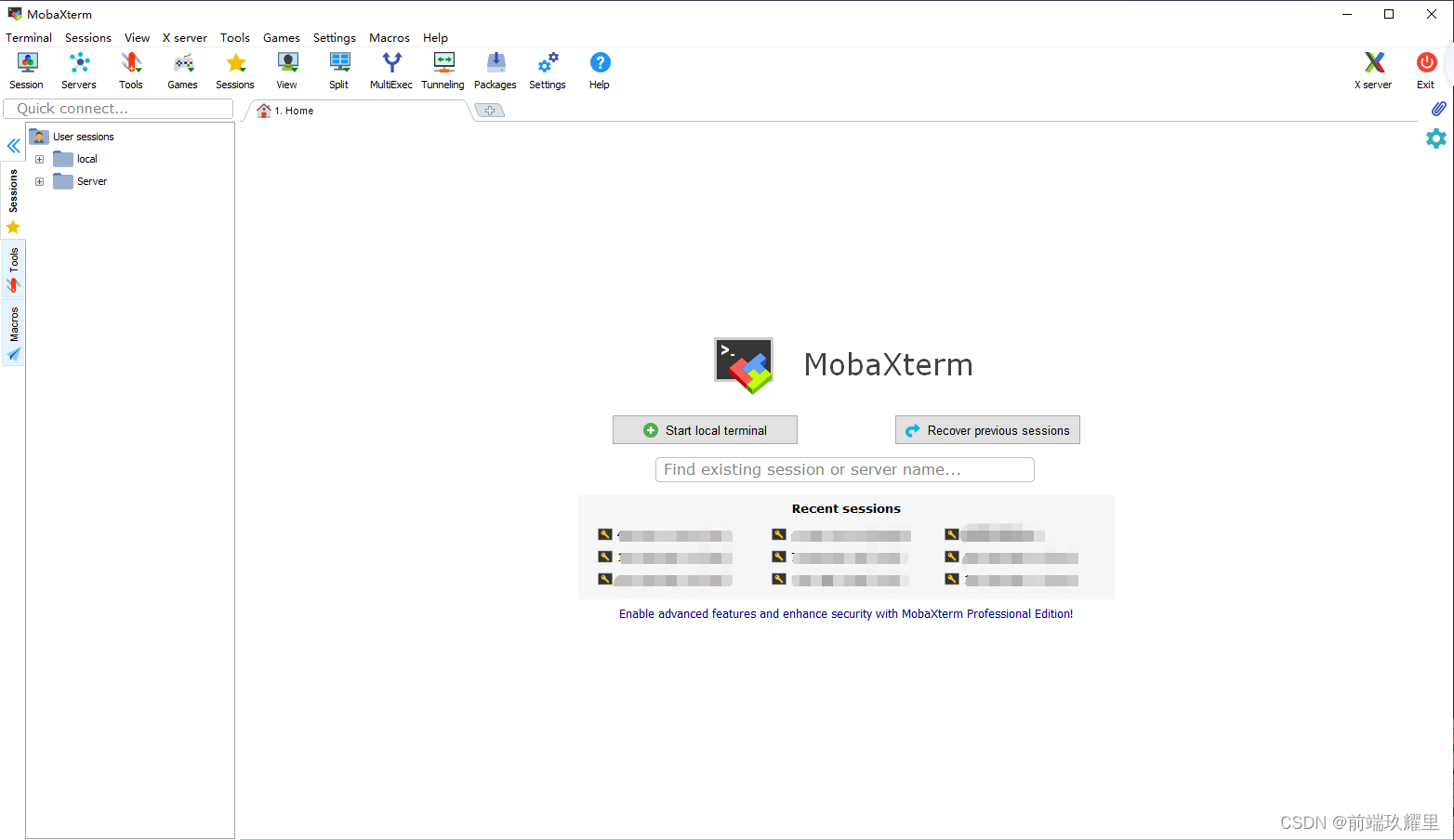Open the Settings gears toolbar icon
Screen dimensions: 1454x840
click(548, 71)
